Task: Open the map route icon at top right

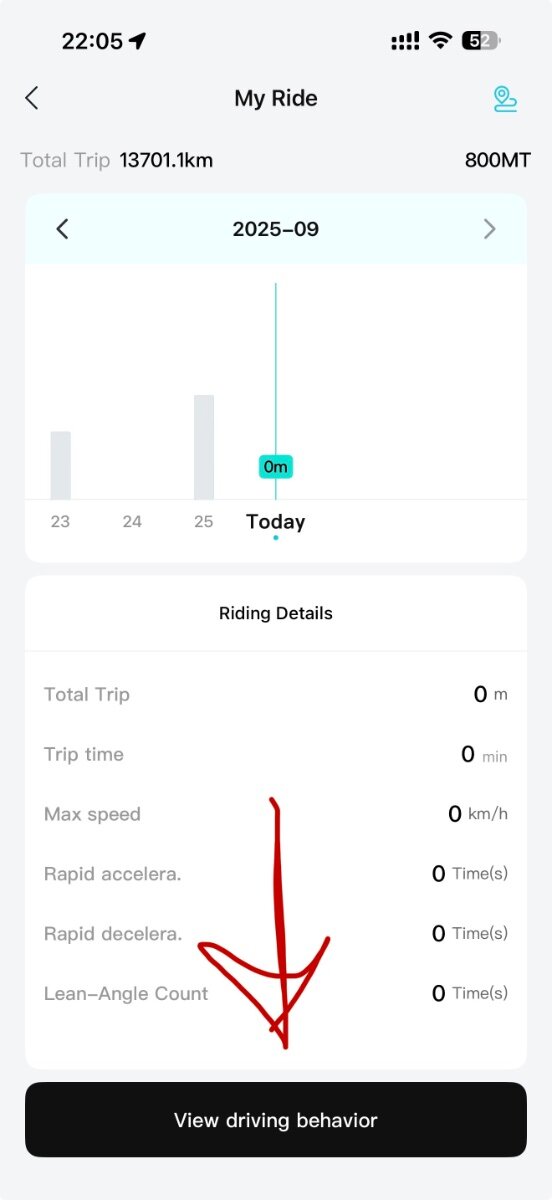Action: coord(505,98)
